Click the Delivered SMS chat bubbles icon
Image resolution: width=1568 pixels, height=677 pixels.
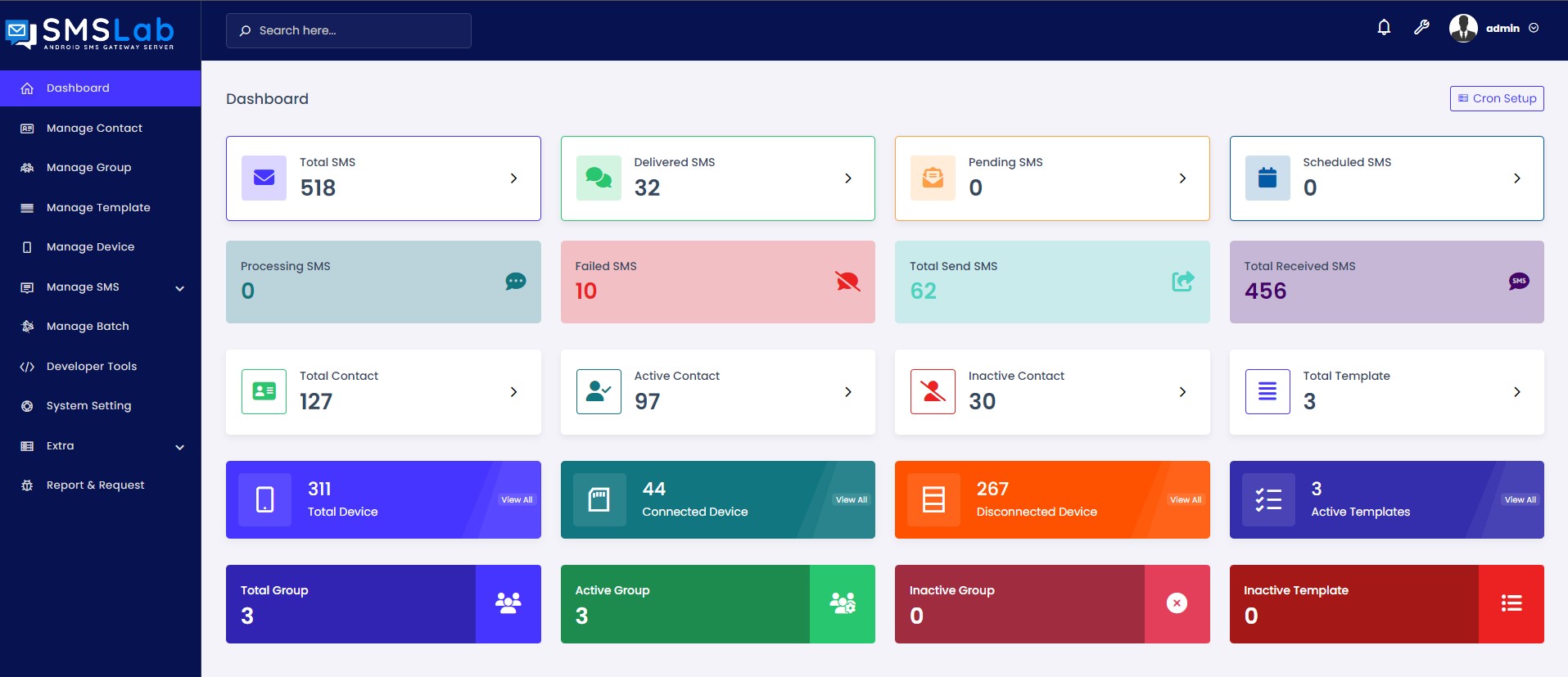599,178
